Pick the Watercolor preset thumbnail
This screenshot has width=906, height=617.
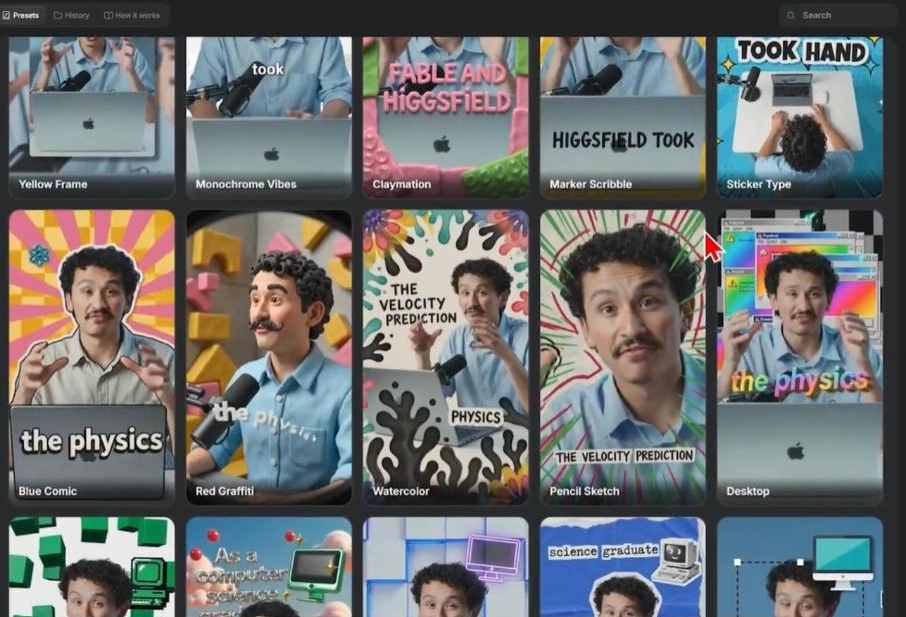click(x=445, y=357)
